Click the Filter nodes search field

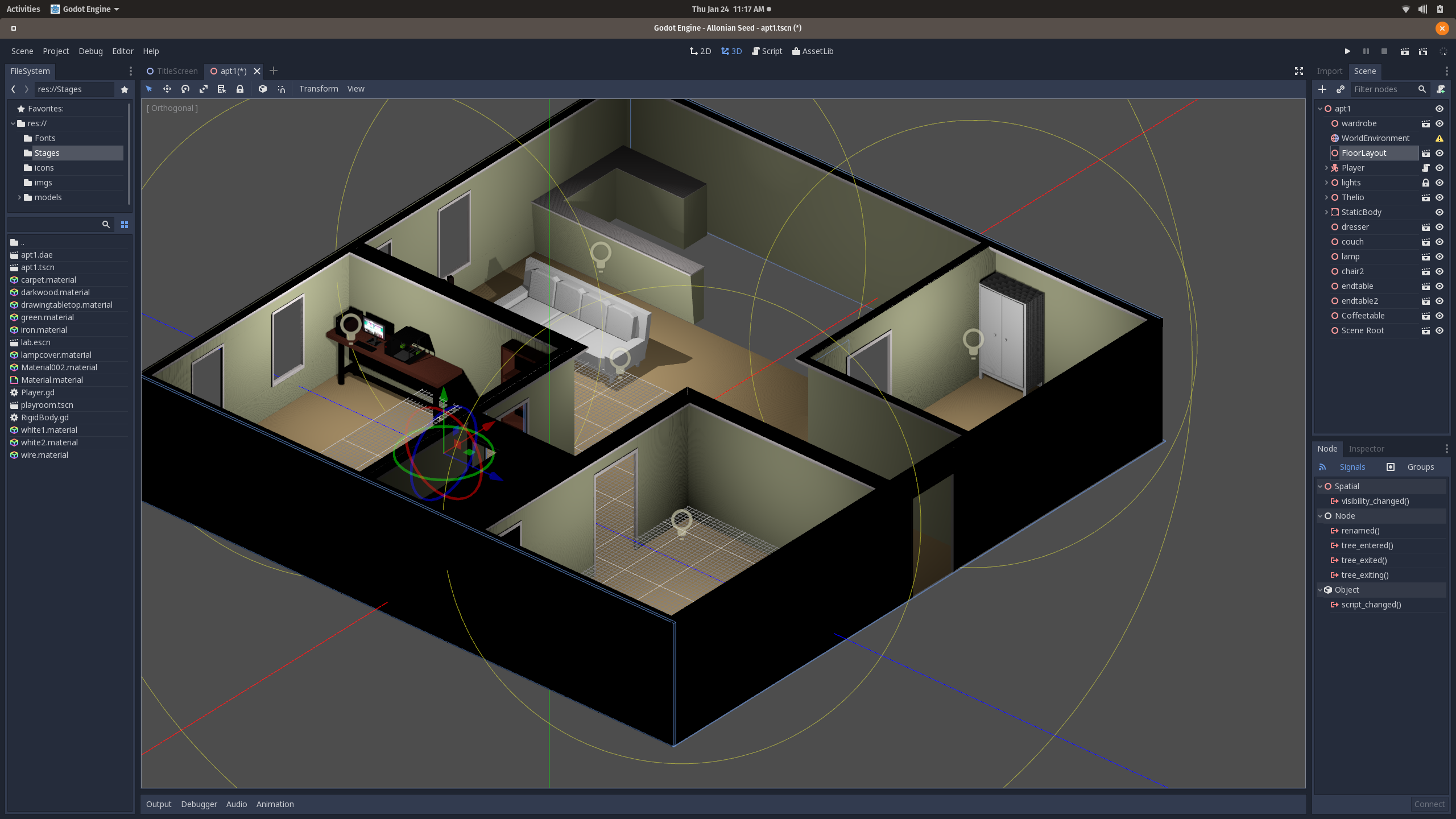[1384, 89]
